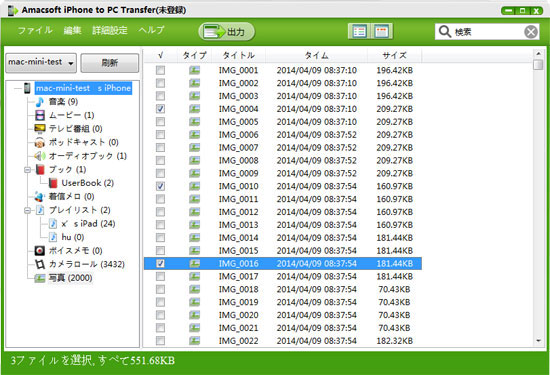
Task: Click image type icon of IMG_0001
Action: [x=194, y=70]
